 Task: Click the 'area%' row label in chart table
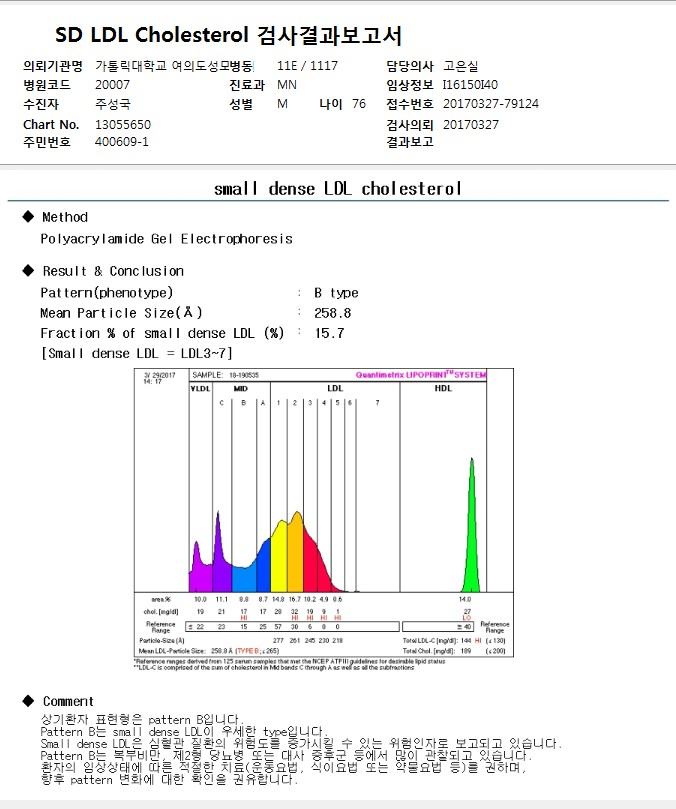[x=160, y=600]
